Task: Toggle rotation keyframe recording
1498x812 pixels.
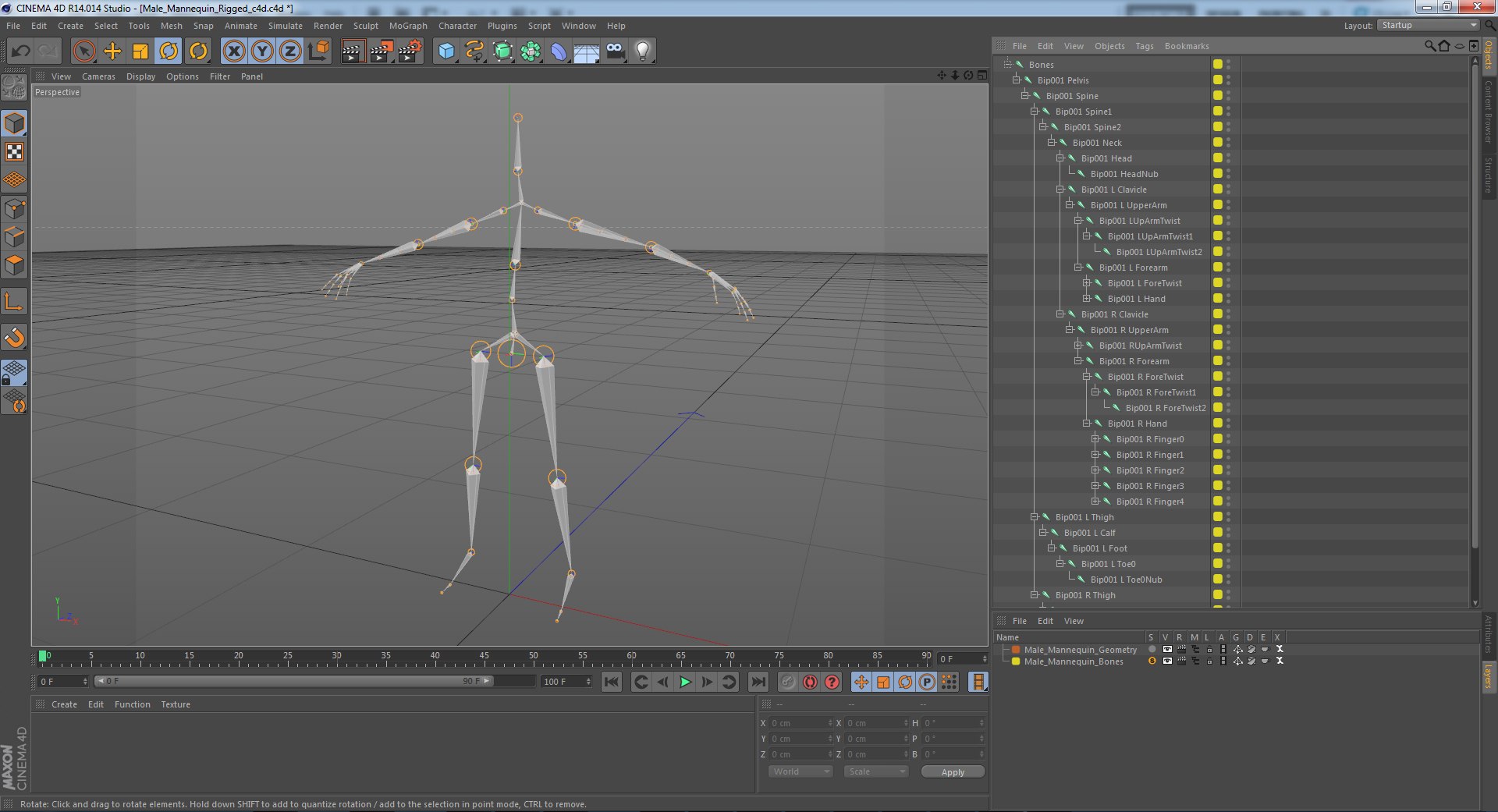Action: click(905, 682)
